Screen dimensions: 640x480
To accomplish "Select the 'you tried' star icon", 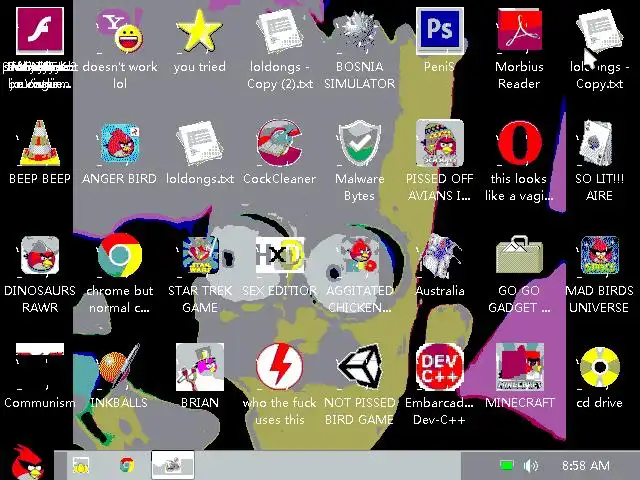I will tap(199, 31).
